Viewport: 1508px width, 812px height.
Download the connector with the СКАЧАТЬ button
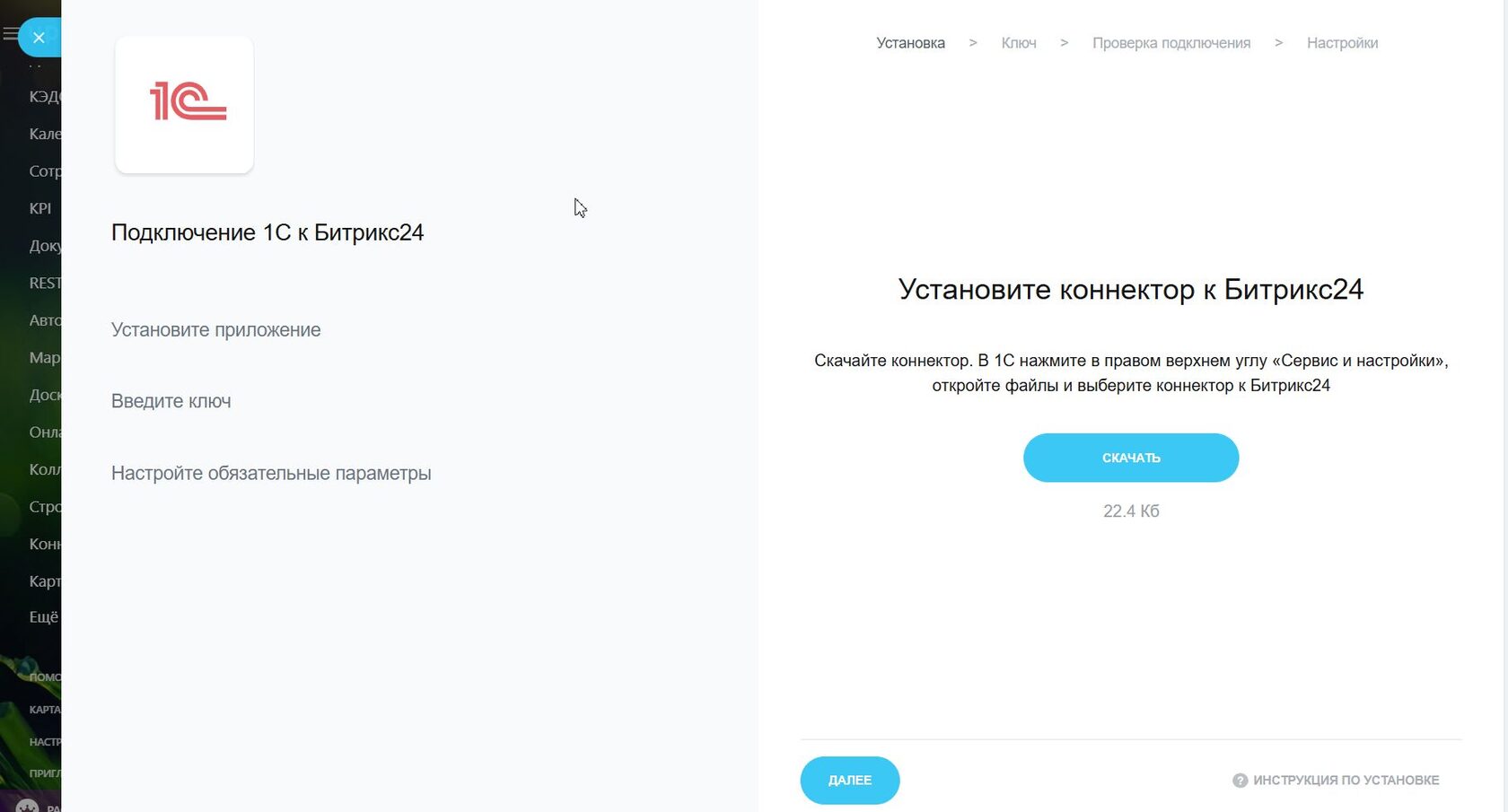[1131, 458]
